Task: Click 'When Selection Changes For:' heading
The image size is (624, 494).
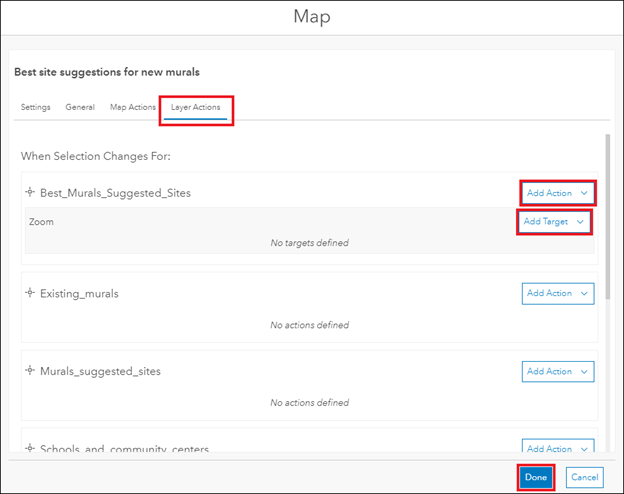Action: click(x=96, y=156)
